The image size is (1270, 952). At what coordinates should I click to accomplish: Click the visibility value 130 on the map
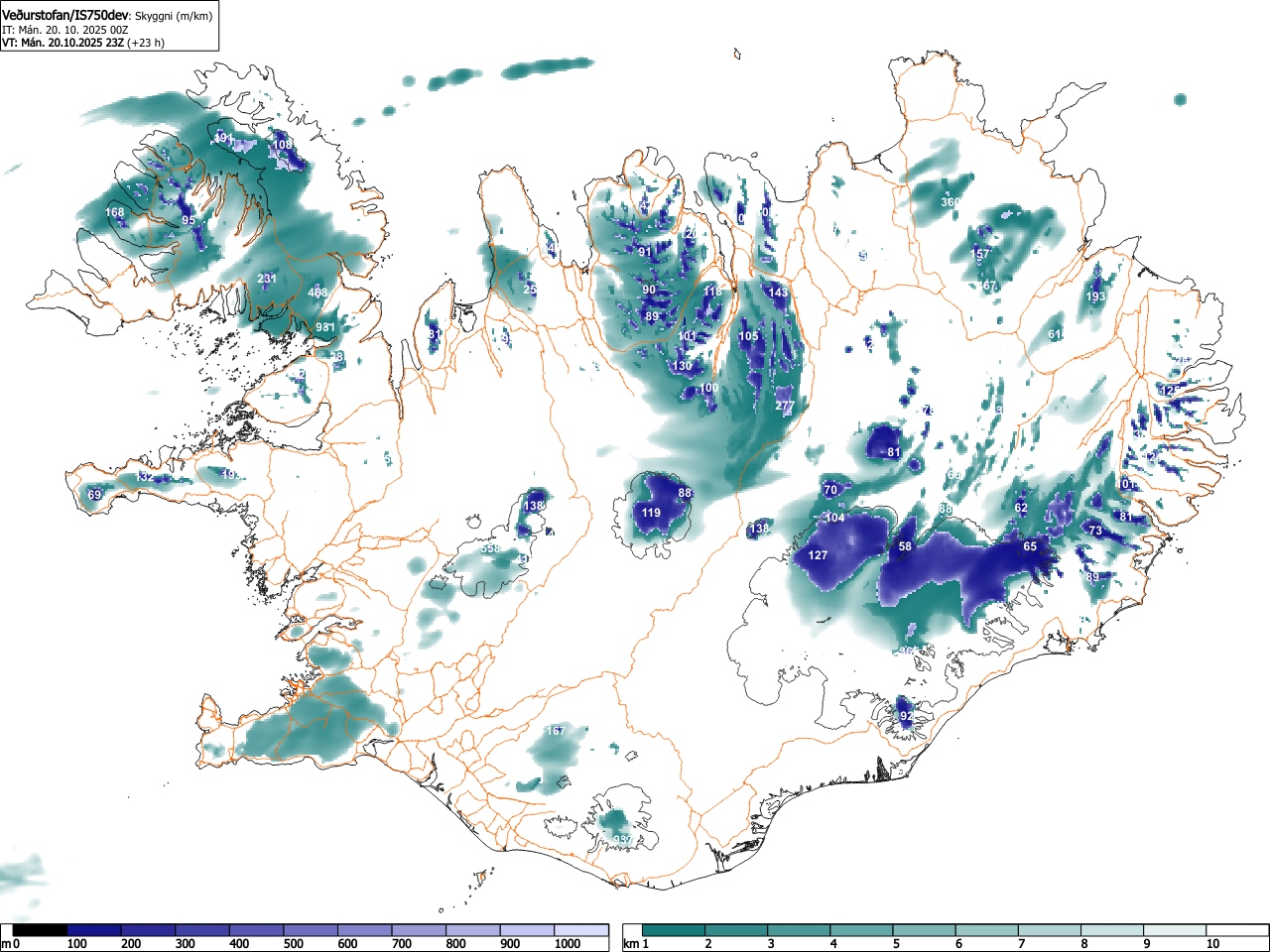point(683,366)
